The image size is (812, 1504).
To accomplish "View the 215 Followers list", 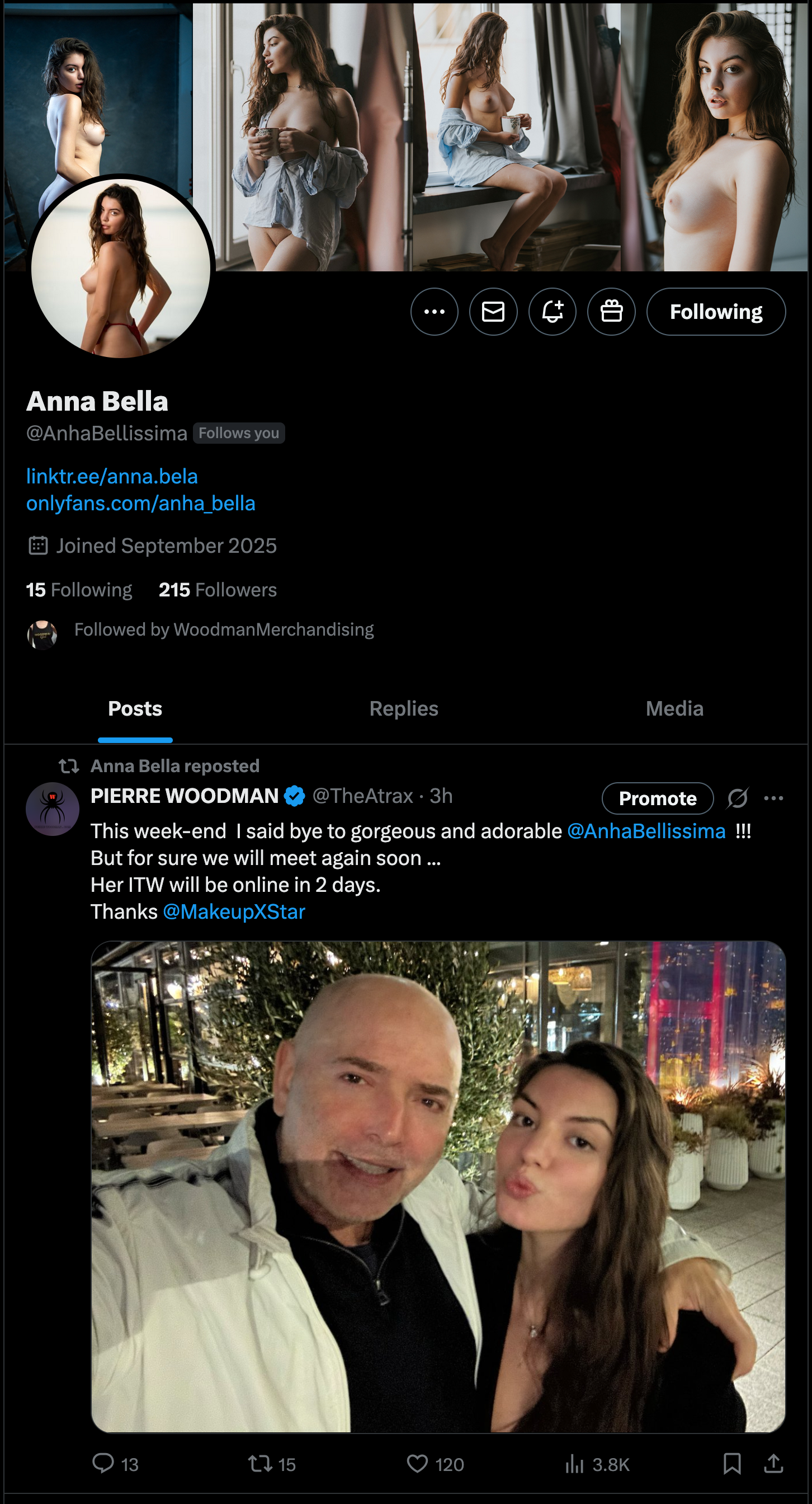I will point(218,590).
